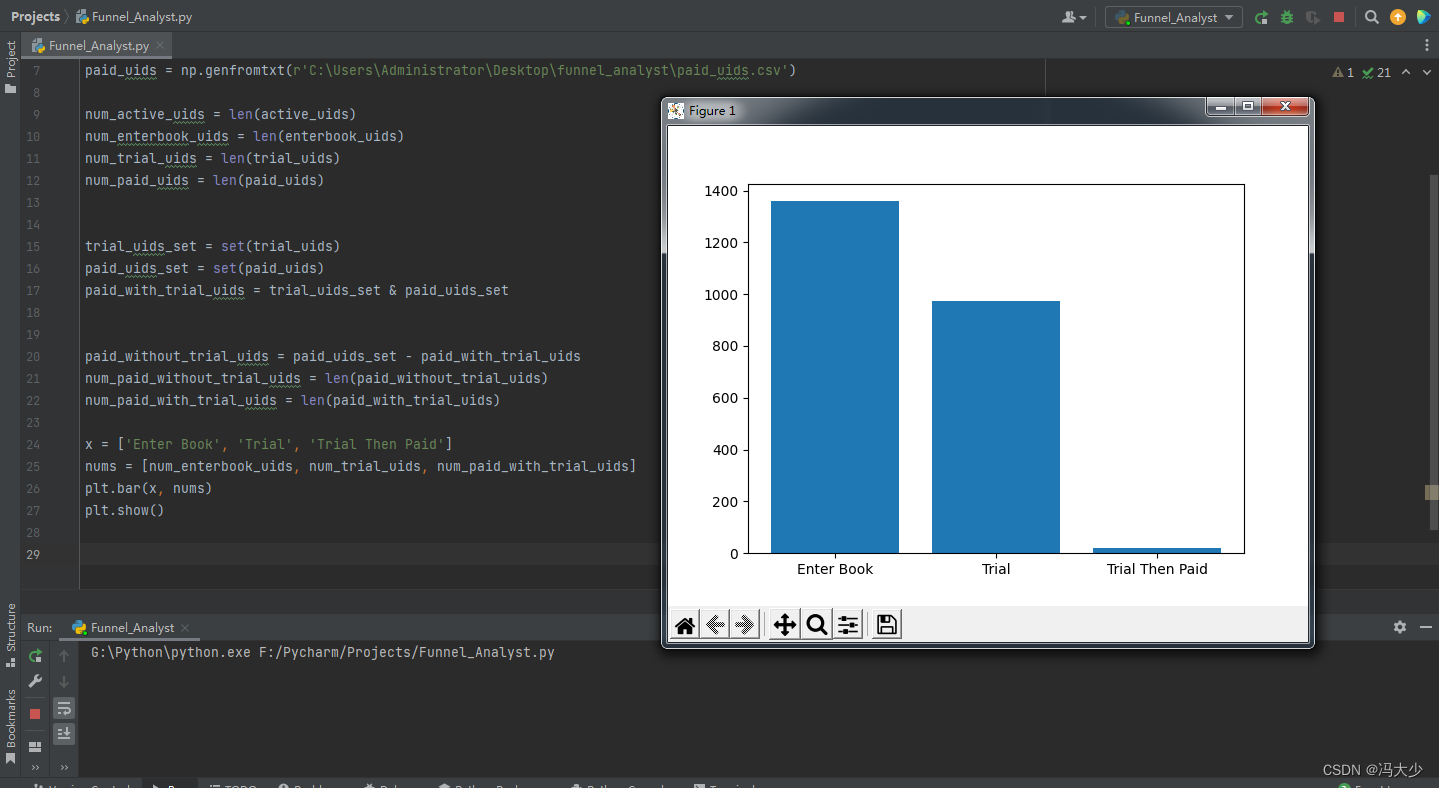Click the Projects breadcrumb in navigation bar

coord(35,17)
